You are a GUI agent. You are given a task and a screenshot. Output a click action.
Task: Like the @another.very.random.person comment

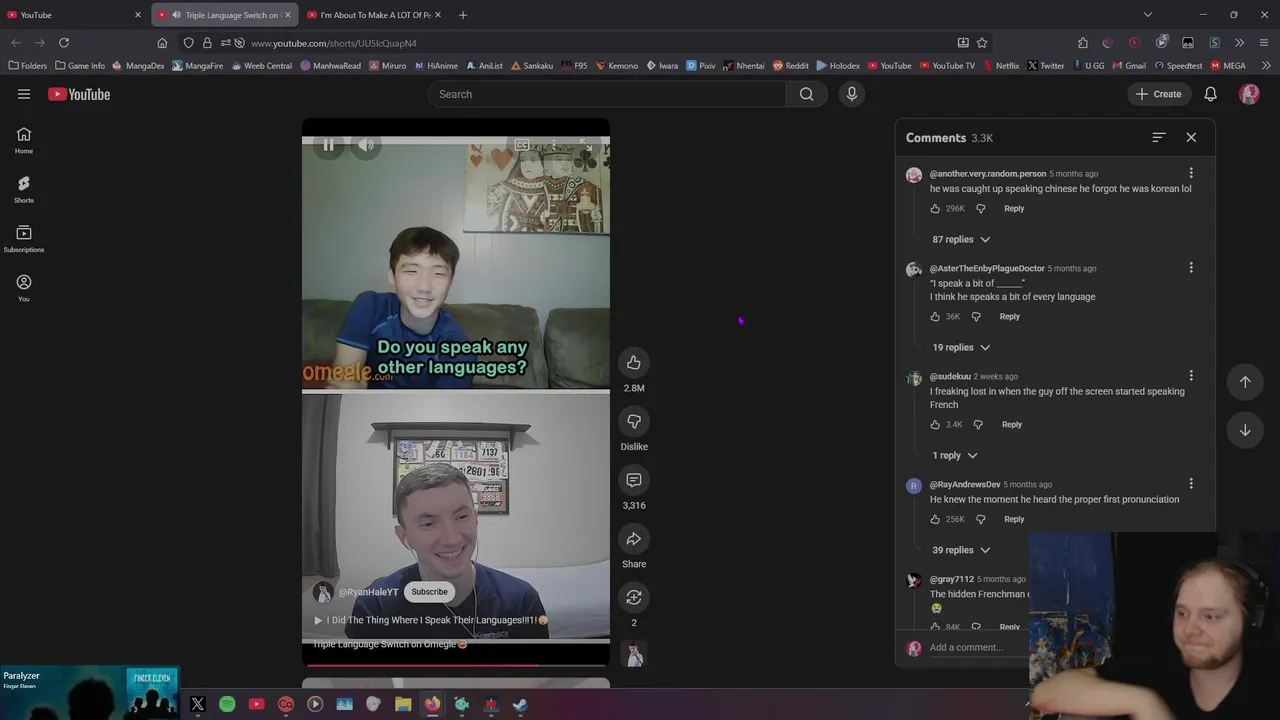pos(935,209)
